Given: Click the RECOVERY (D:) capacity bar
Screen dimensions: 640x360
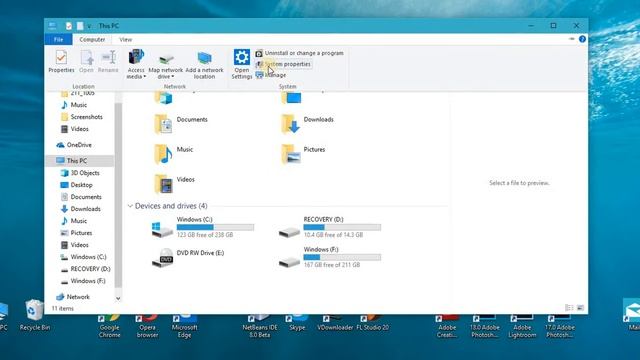Looking at the screenshot, I should (x=342, y=227).
